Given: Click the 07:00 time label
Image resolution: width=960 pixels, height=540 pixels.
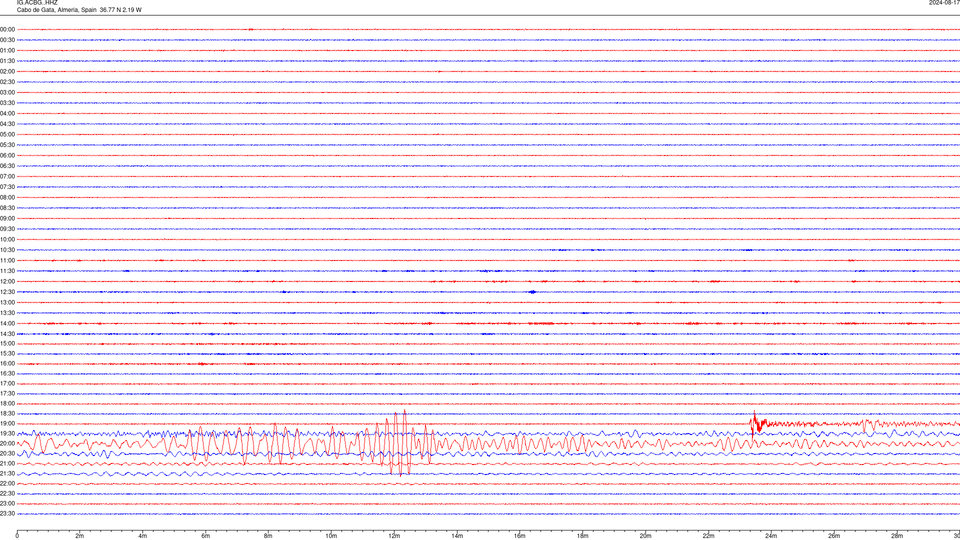Looking at the screenshot, I should (7, 176).
